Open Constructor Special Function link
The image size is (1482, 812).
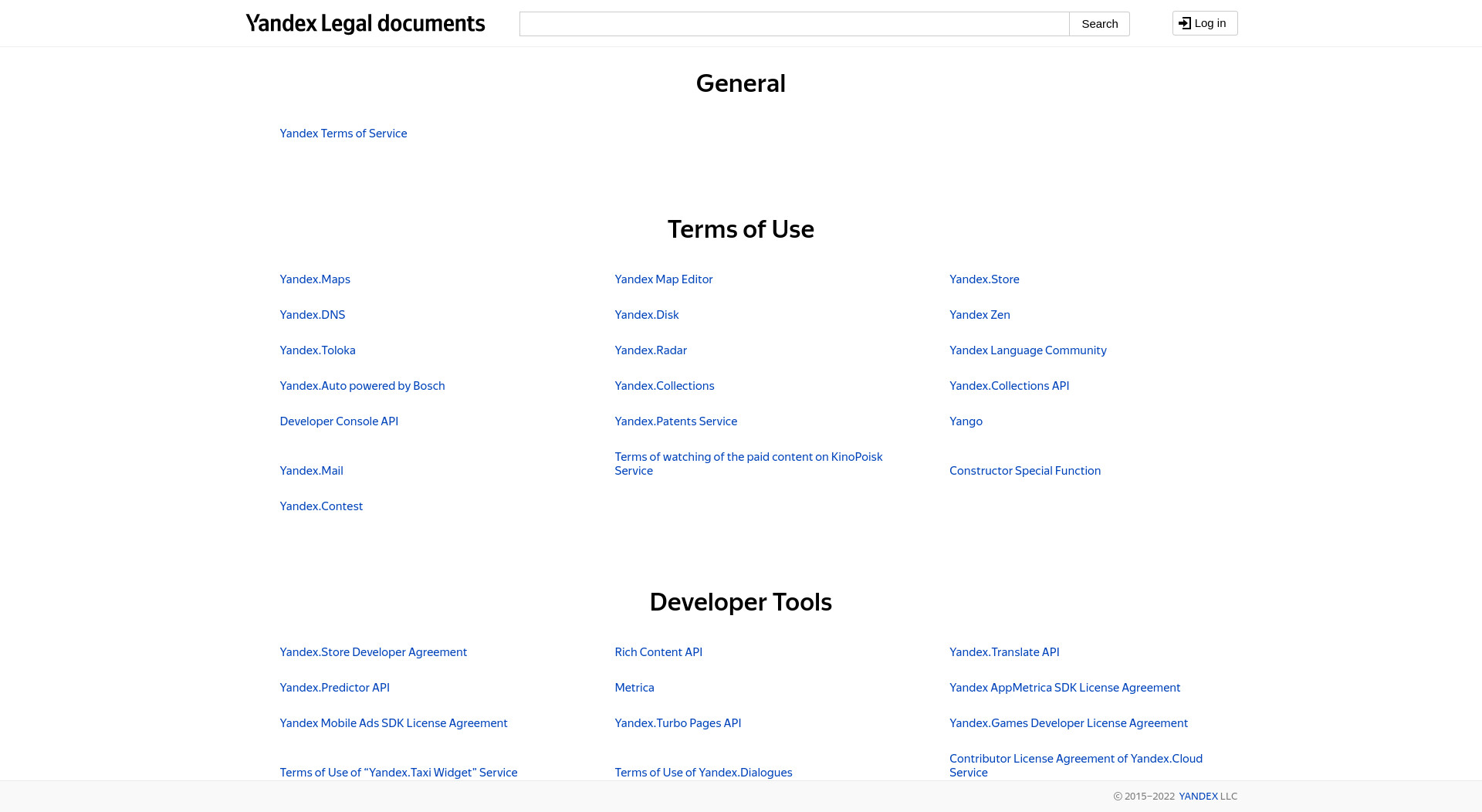[x=1025, y=471]
